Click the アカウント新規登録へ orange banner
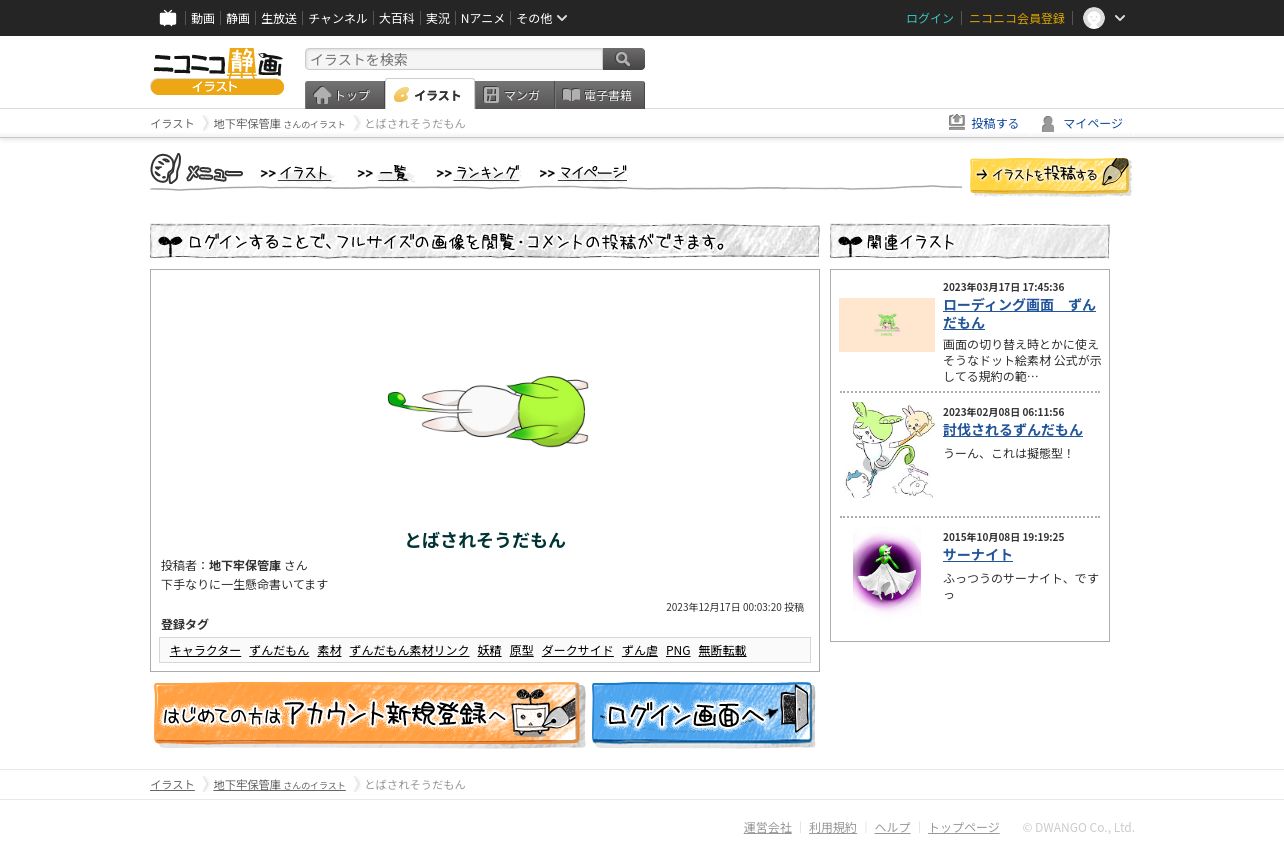Viewport: 1284px width, 854px height. (x=368, y=714)
